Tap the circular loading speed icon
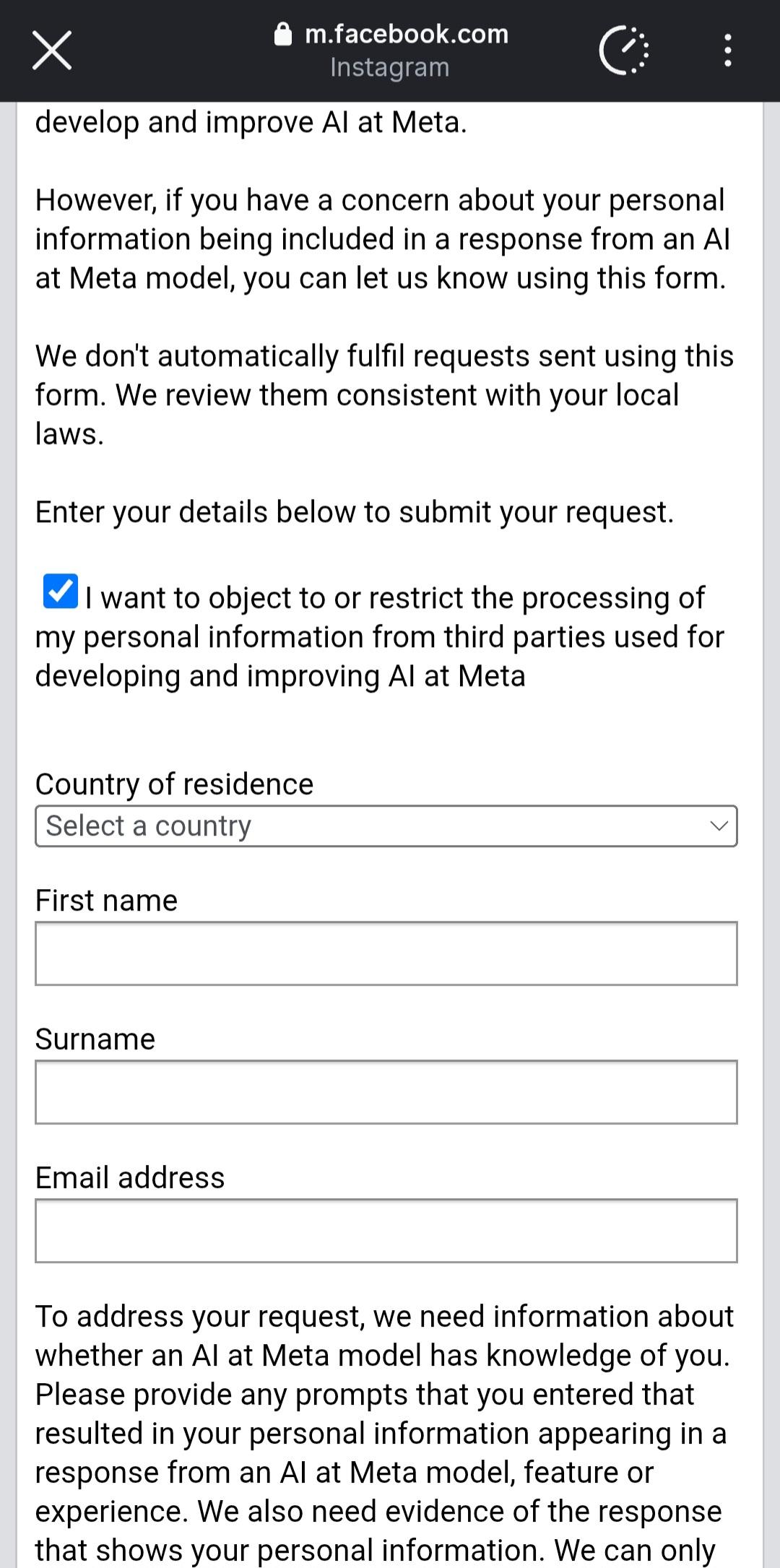The height and width of the screenshot is (1568, 780). pos(624,51)
